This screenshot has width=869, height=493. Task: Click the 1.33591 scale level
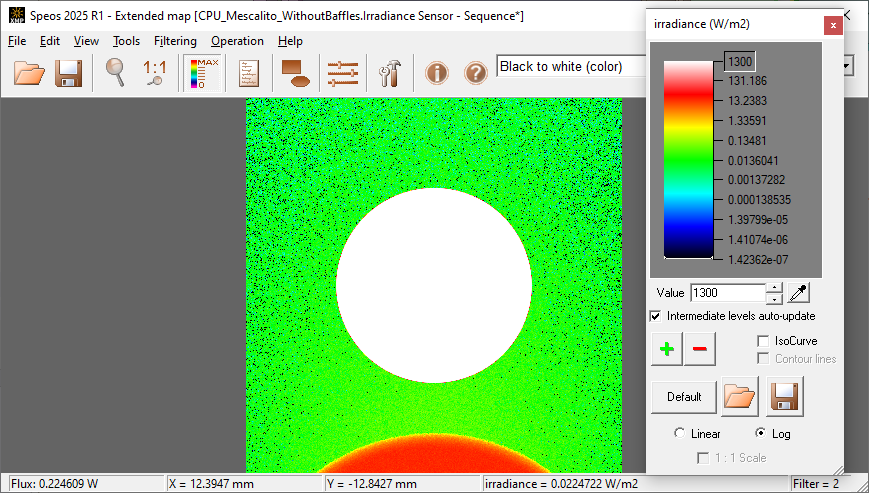point(747,121)
